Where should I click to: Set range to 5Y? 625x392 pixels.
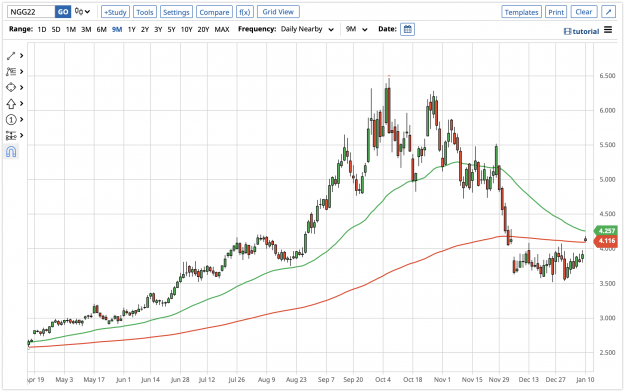click(x=171, y=29)
